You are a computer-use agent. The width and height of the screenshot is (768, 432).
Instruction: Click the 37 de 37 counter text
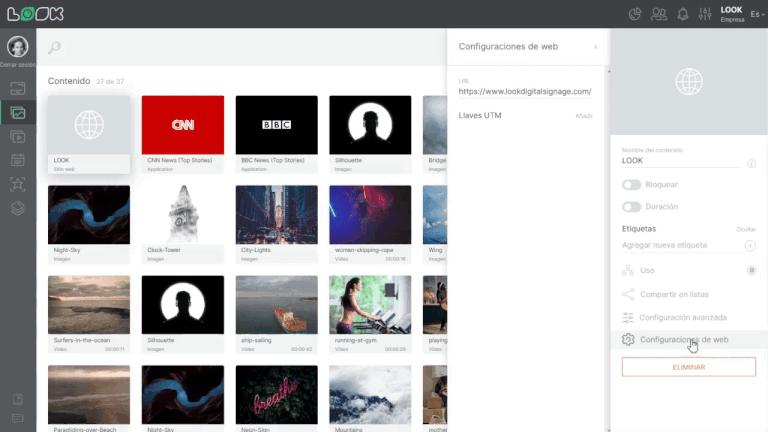(x=110, y=82)
